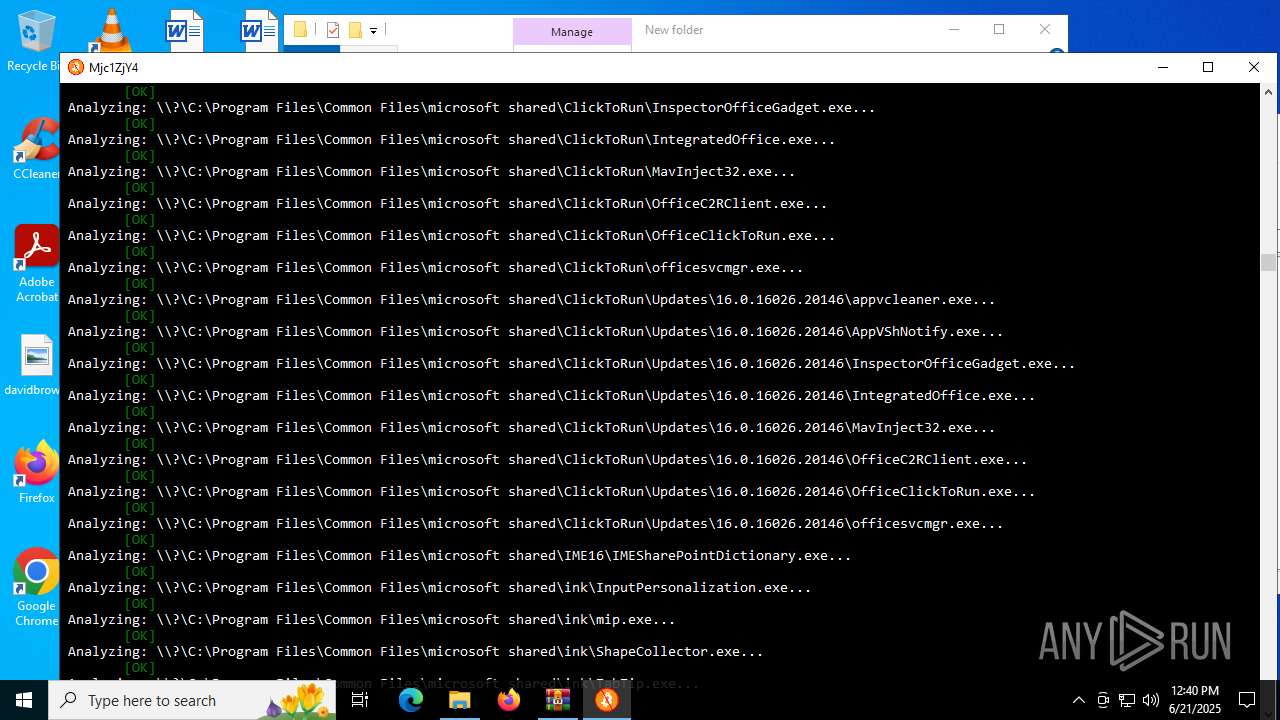Click the line analyzing Updates officesvcmgr.exe

tap(535, 524)
